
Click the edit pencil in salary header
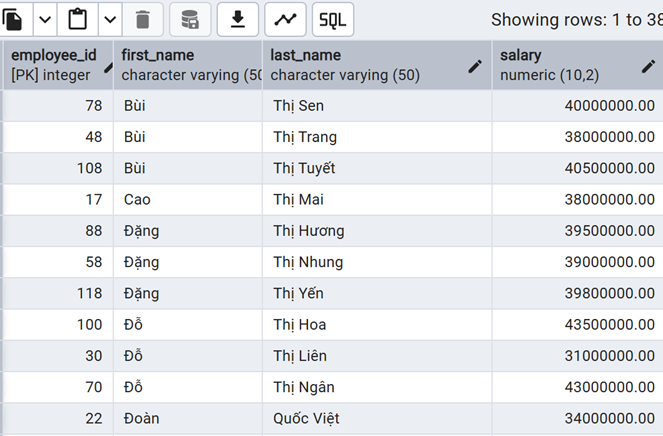[x=648, y=66]
